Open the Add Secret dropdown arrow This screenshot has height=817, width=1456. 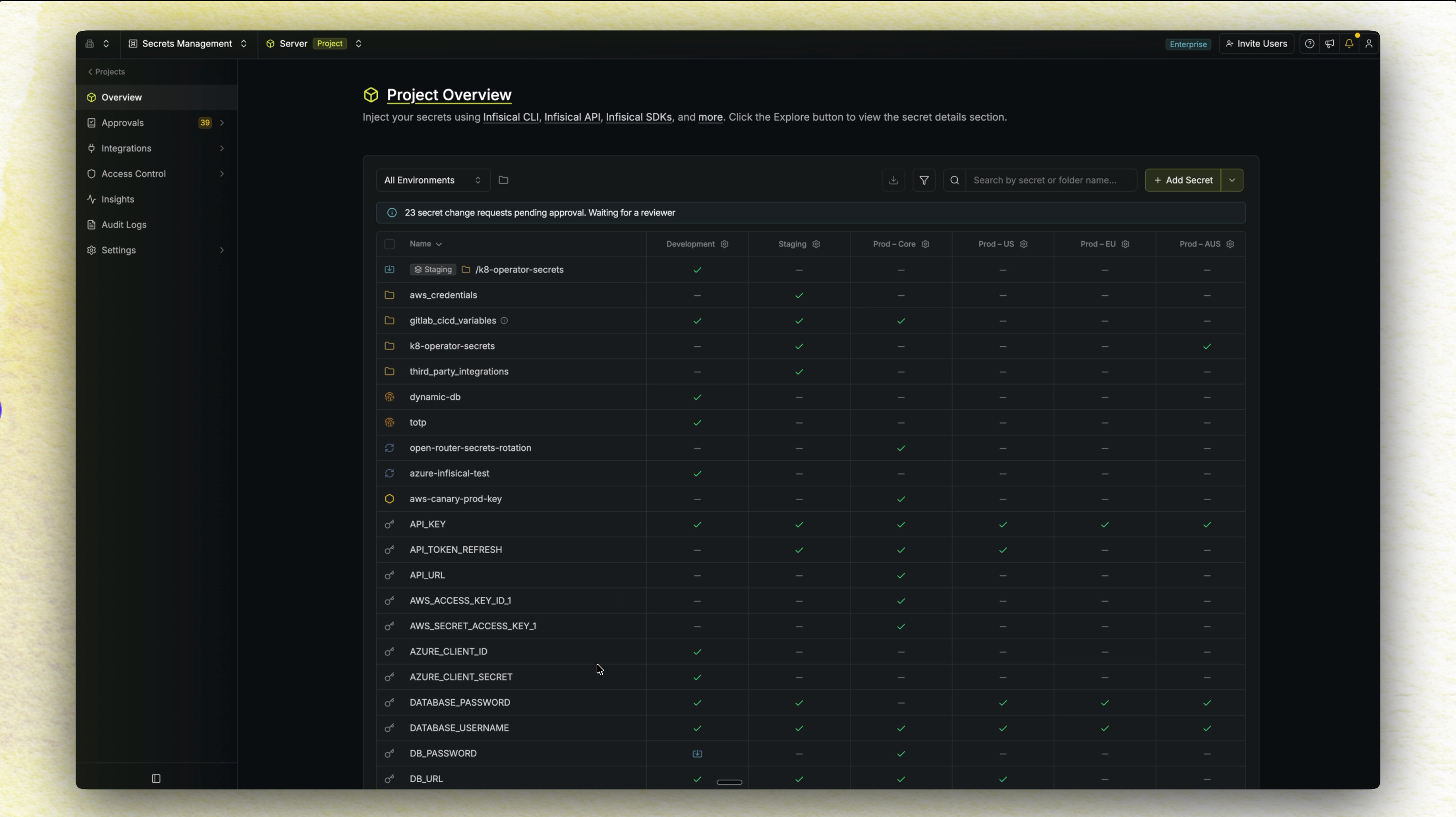(x=1232, y=180)
